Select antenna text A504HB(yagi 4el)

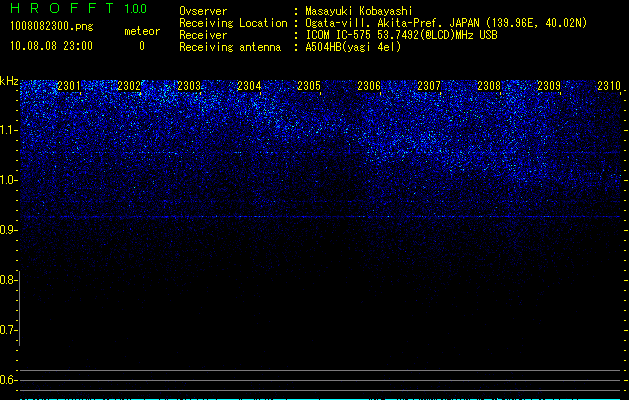[x=353, y=47]
